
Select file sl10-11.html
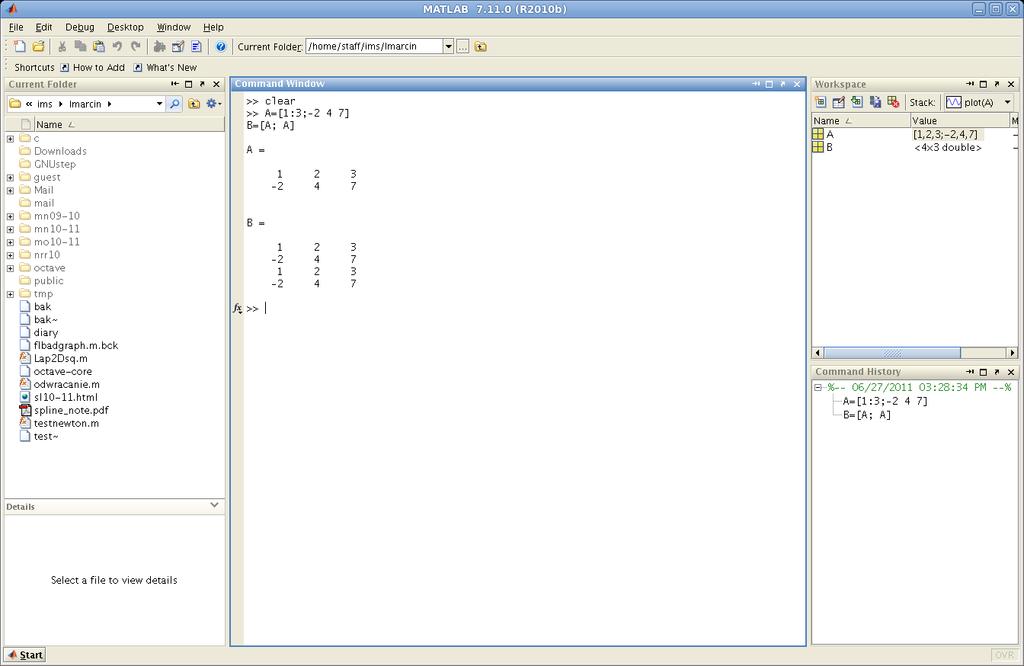click(65, 397)
